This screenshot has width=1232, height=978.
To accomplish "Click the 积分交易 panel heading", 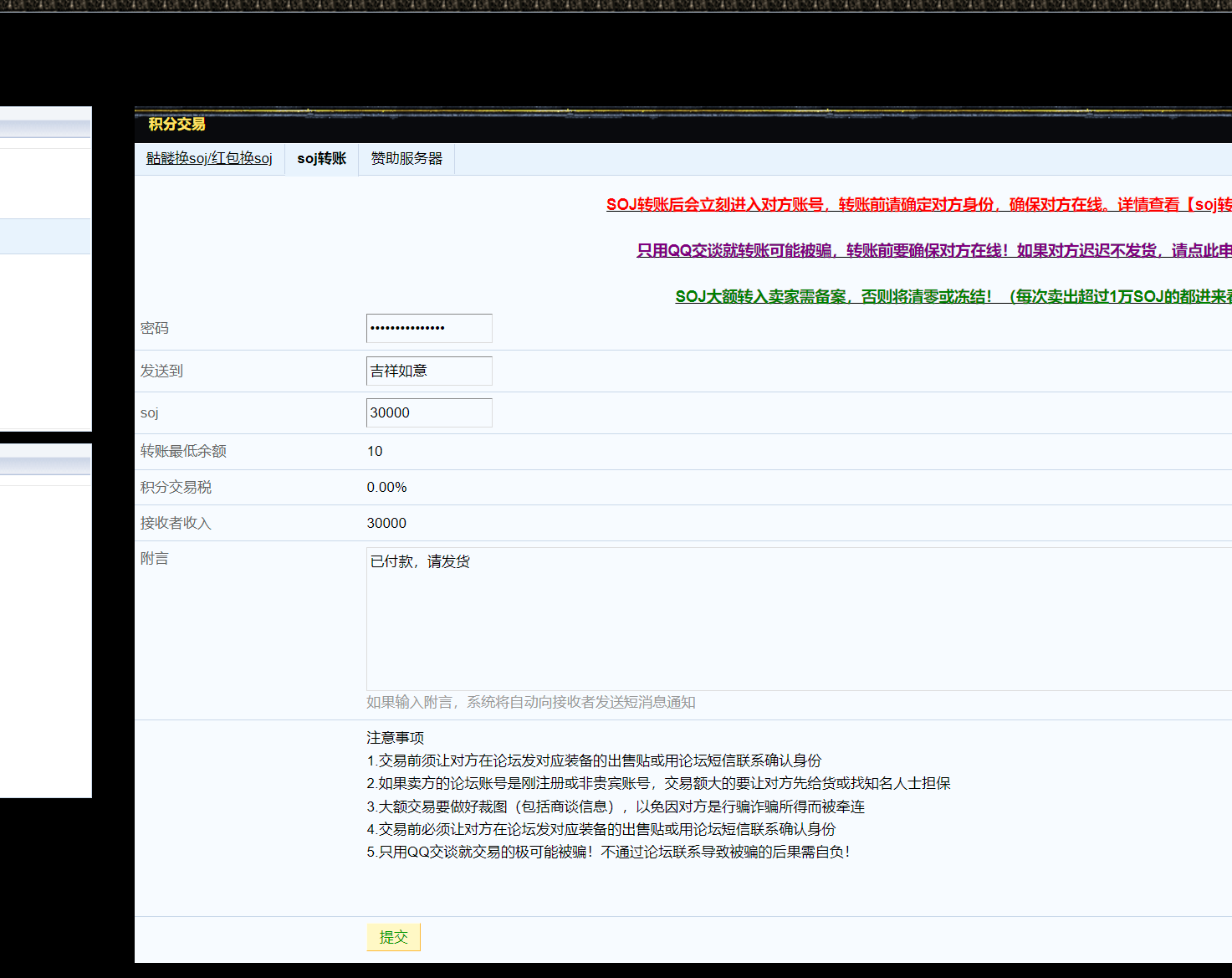I will point(176,124).
